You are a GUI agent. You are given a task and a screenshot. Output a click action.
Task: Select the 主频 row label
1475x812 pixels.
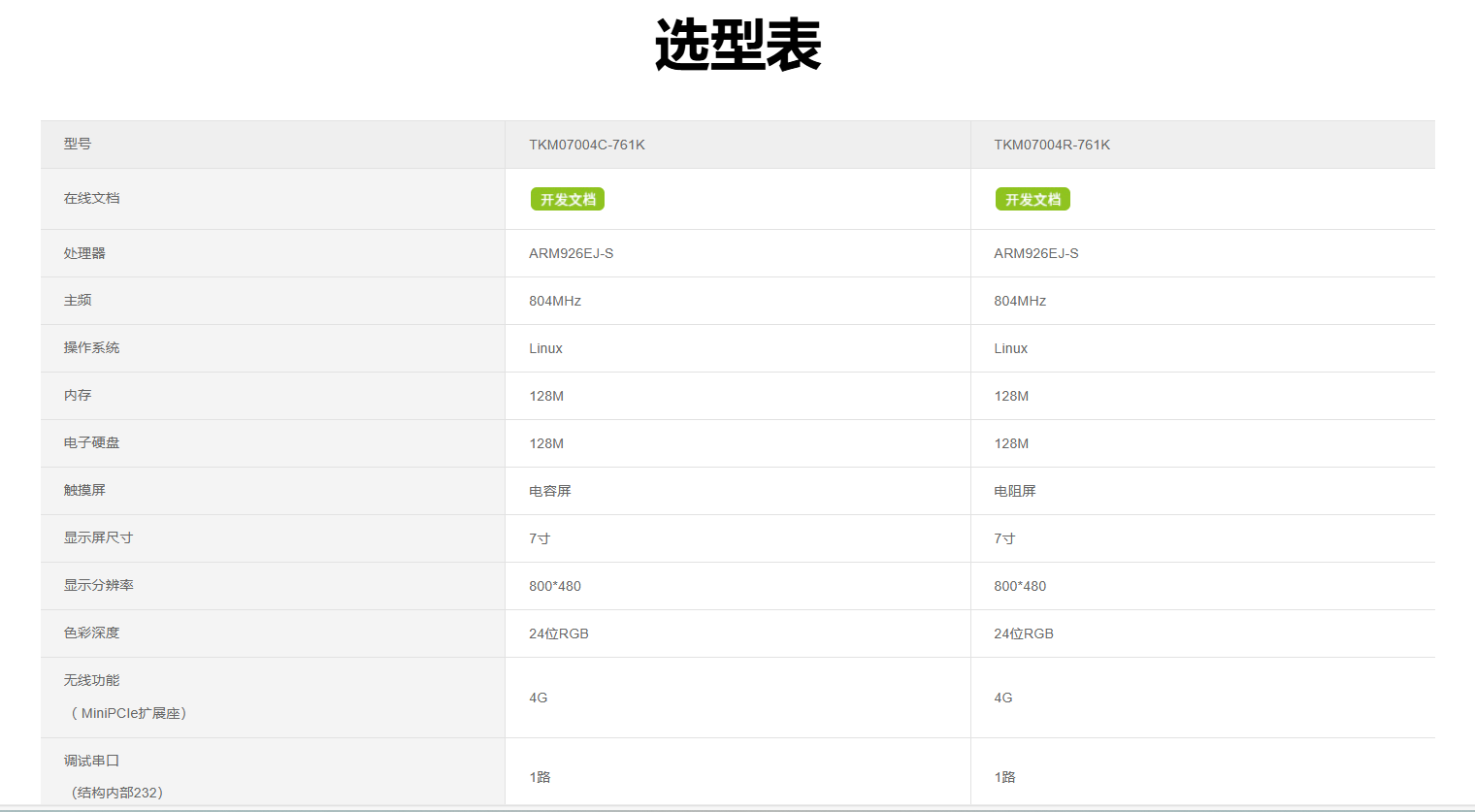(78, 301)
